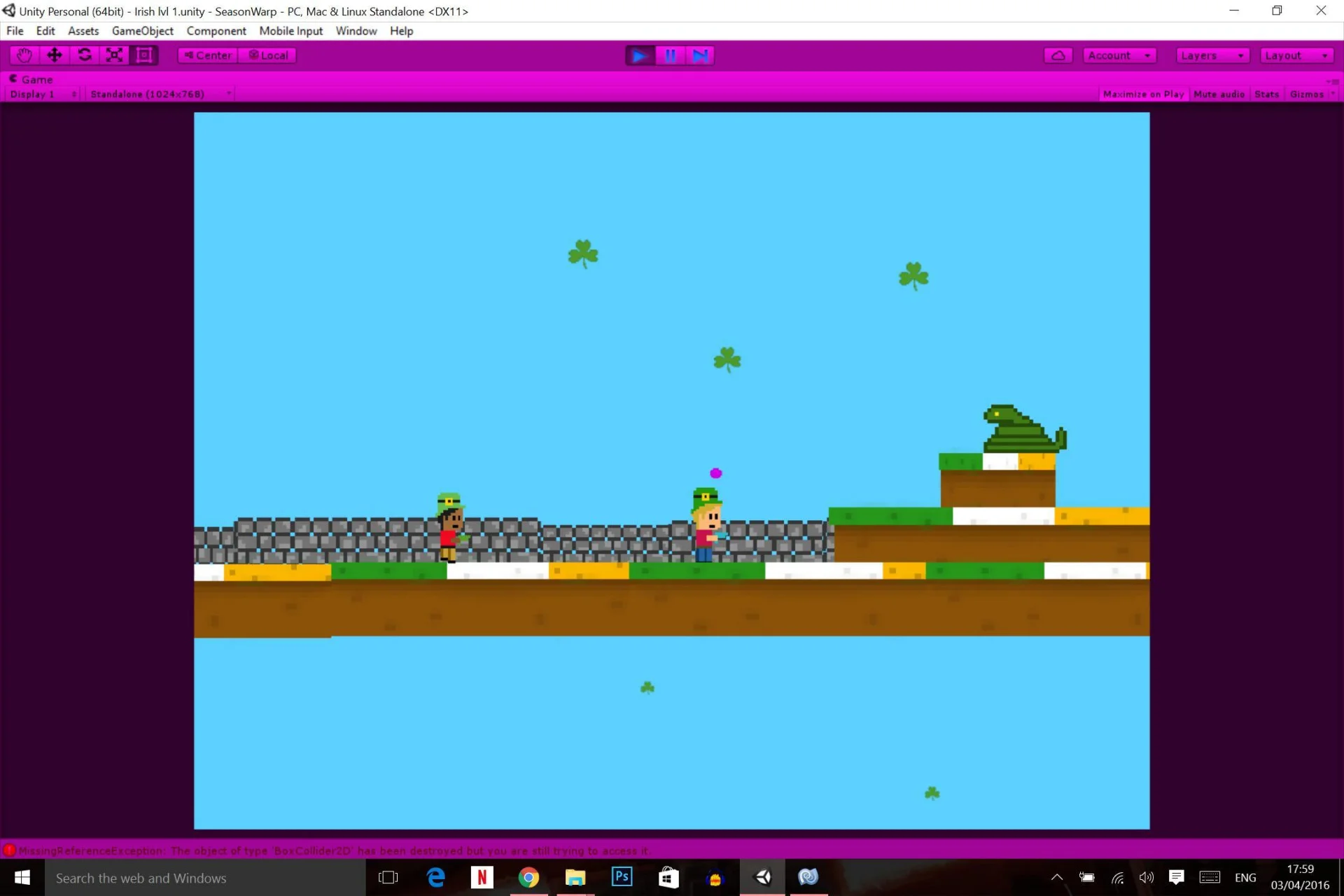Open the Standalone (1024x768) resolution dropdown
Image resolution: width=1344 pixels, height=896 pixels.
point(160,94)
